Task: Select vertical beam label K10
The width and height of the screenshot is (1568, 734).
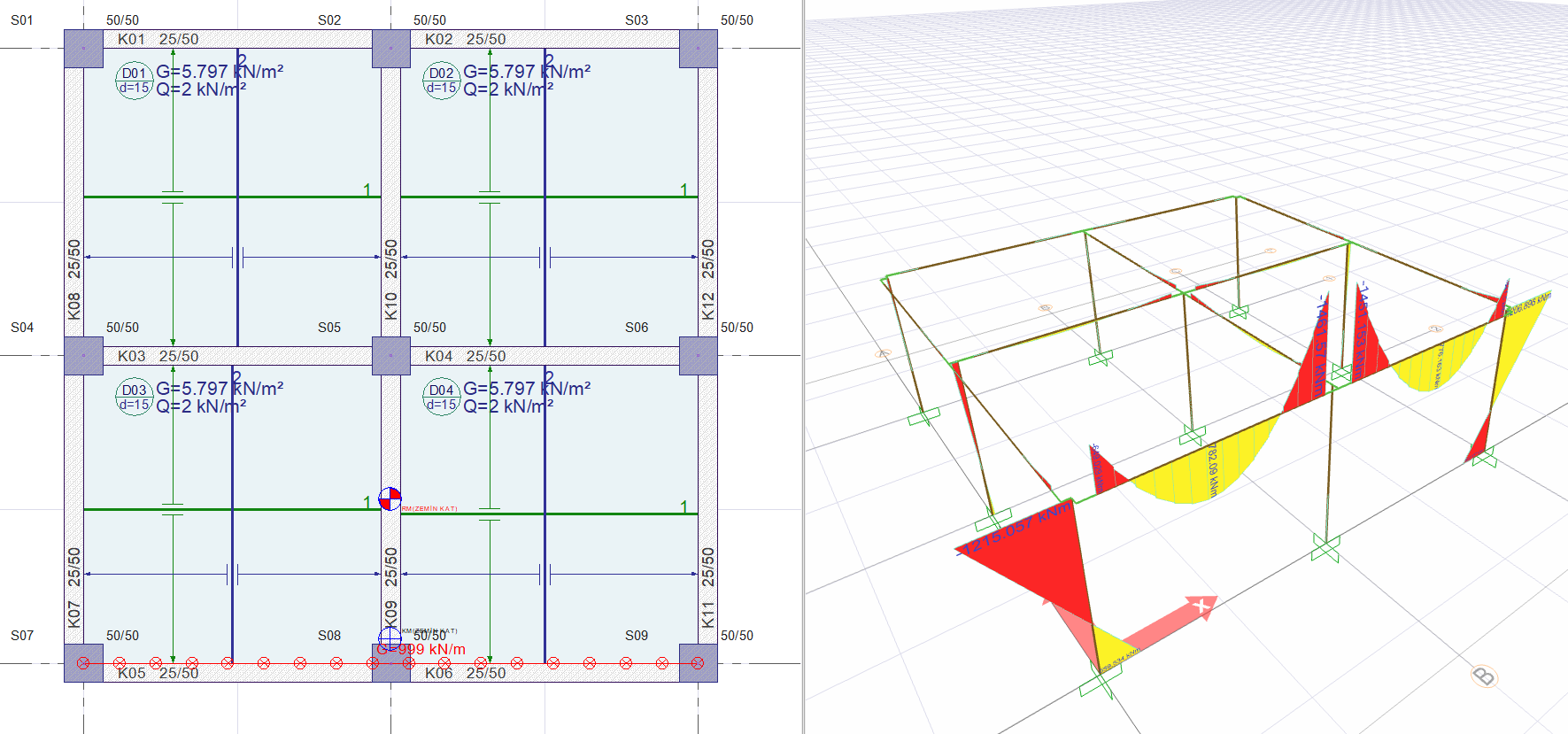Action: point(390,305)
